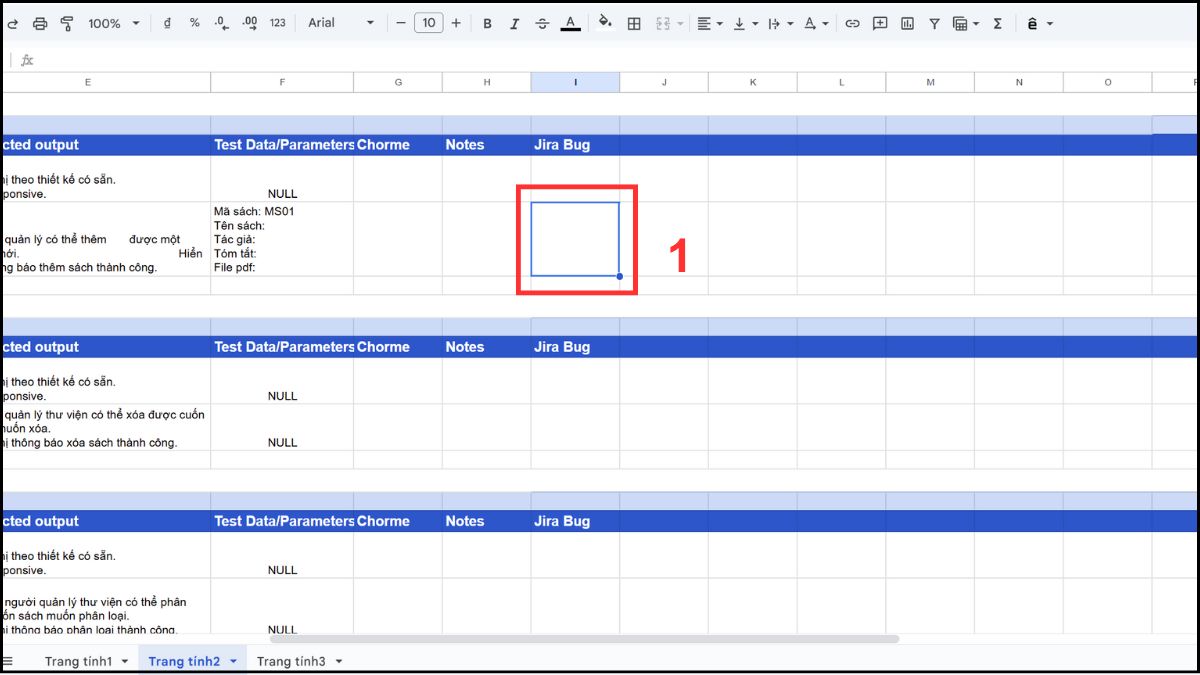Click inside the formula bar

[300, 59]
